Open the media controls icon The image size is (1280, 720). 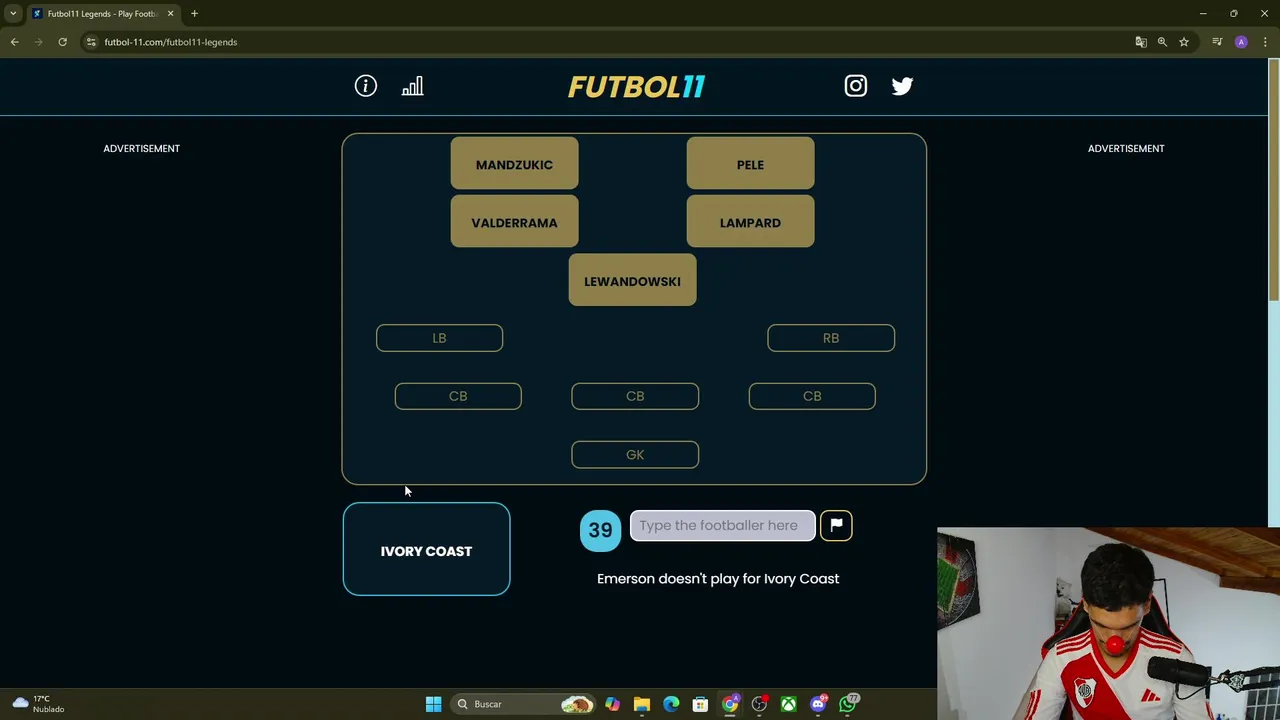[x=1217, y=42]
